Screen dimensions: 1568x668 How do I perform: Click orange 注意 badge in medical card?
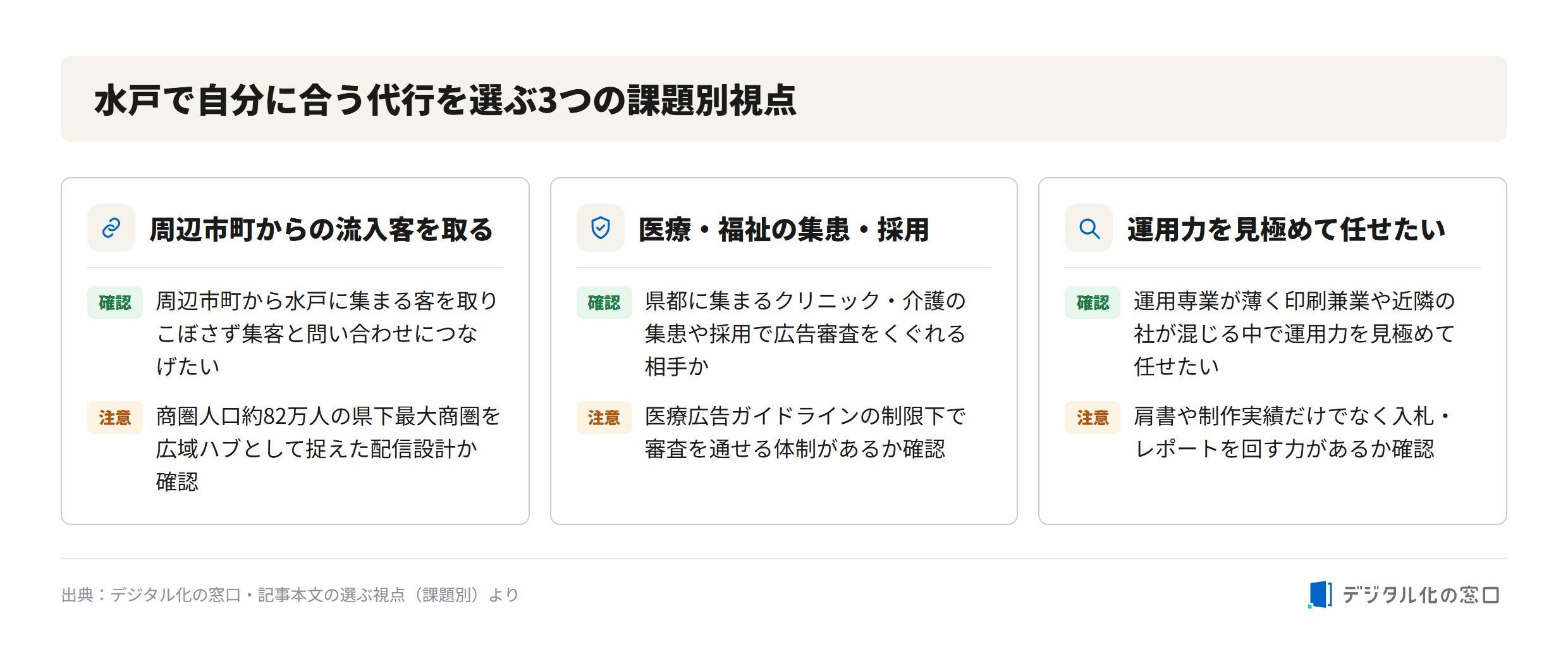(604, 417)
